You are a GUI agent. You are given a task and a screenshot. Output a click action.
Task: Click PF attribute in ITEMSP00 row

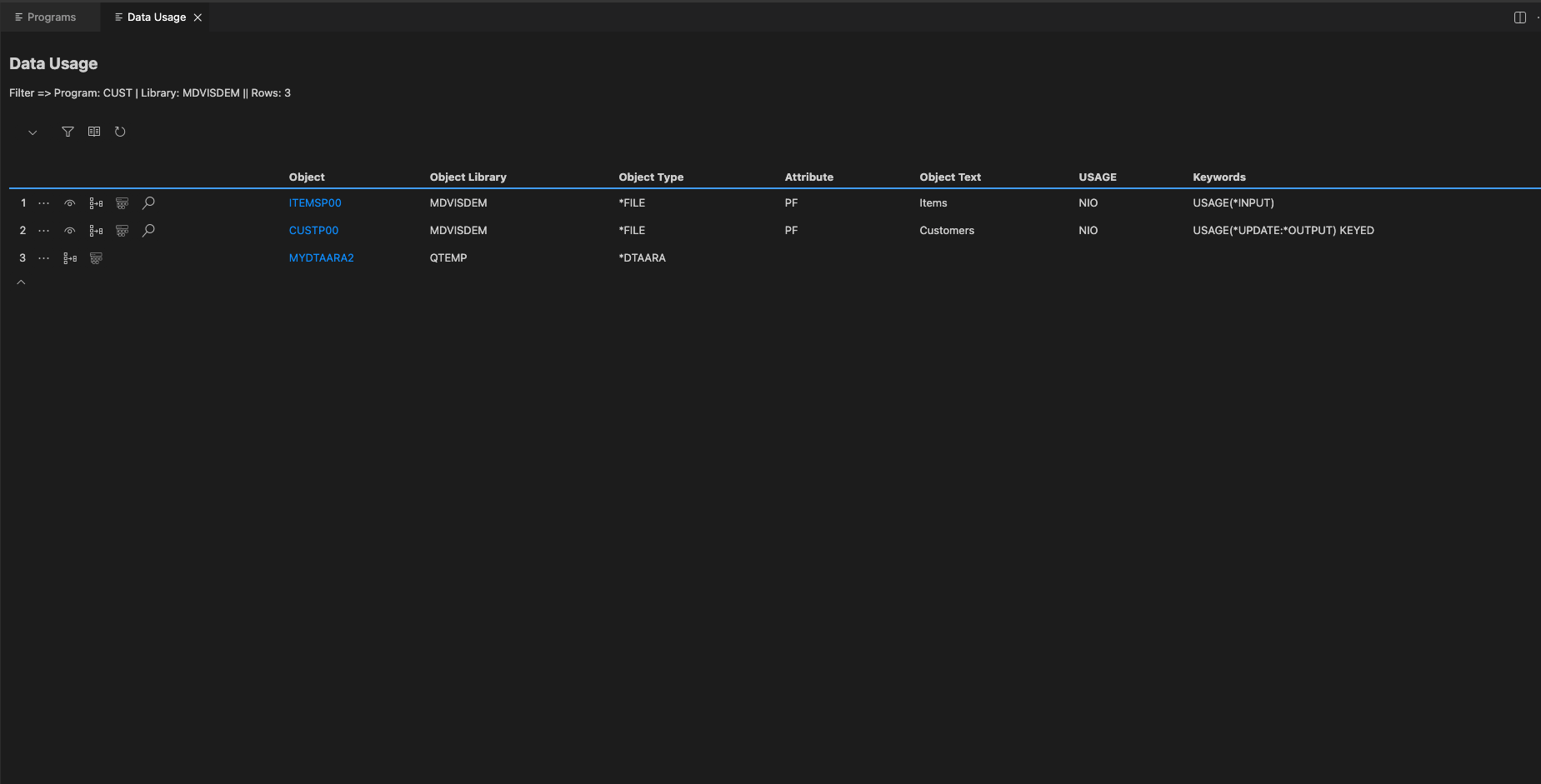tap(791, 203)
